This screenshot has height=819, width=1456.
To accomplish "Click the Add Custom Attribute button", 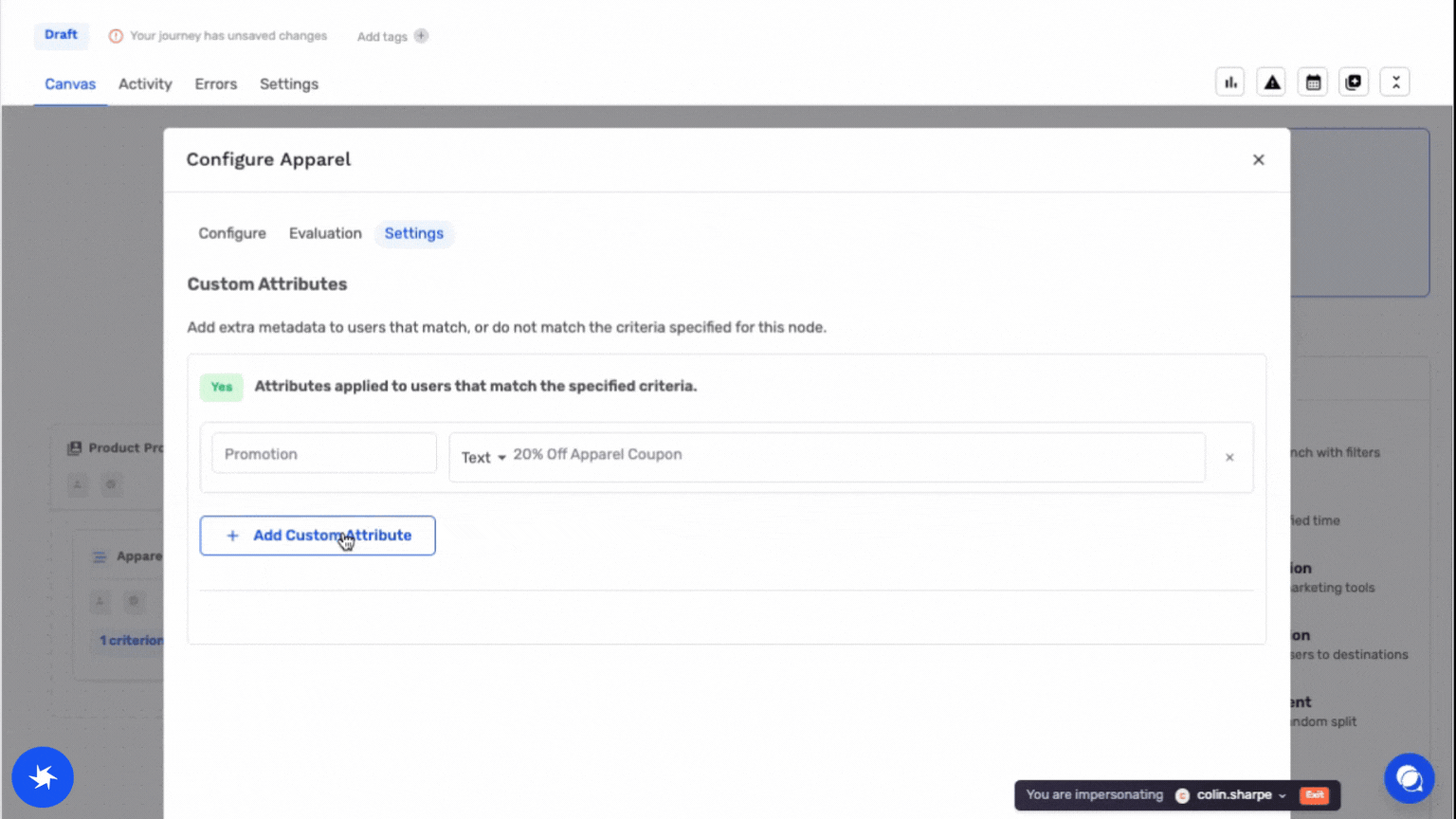I will [318, 536].
